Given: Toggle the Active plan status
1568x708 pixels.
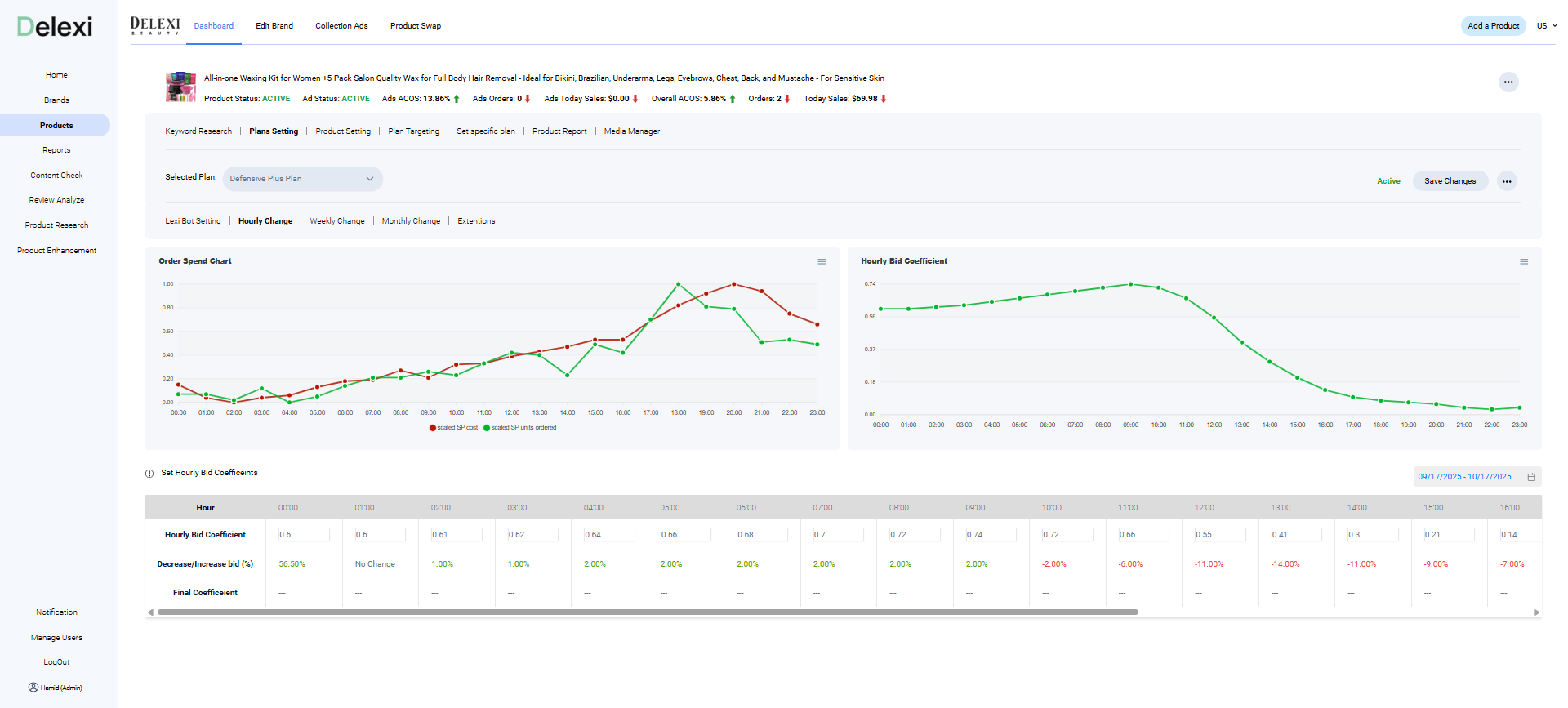Looking at the screenshot, I should pyautogui.click(x=1388, y=181).
